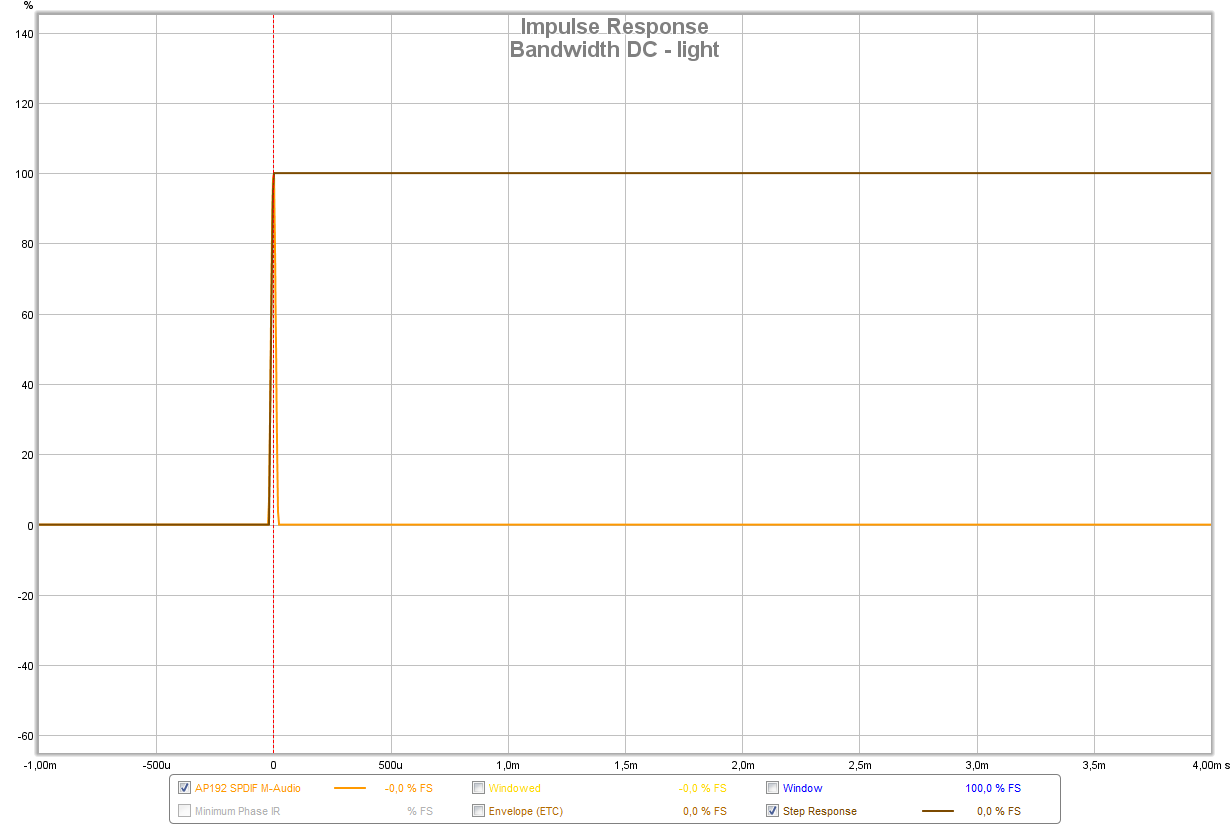1230x825 pixels.
Task: Click the Window legend label
Action: point(802,788)
